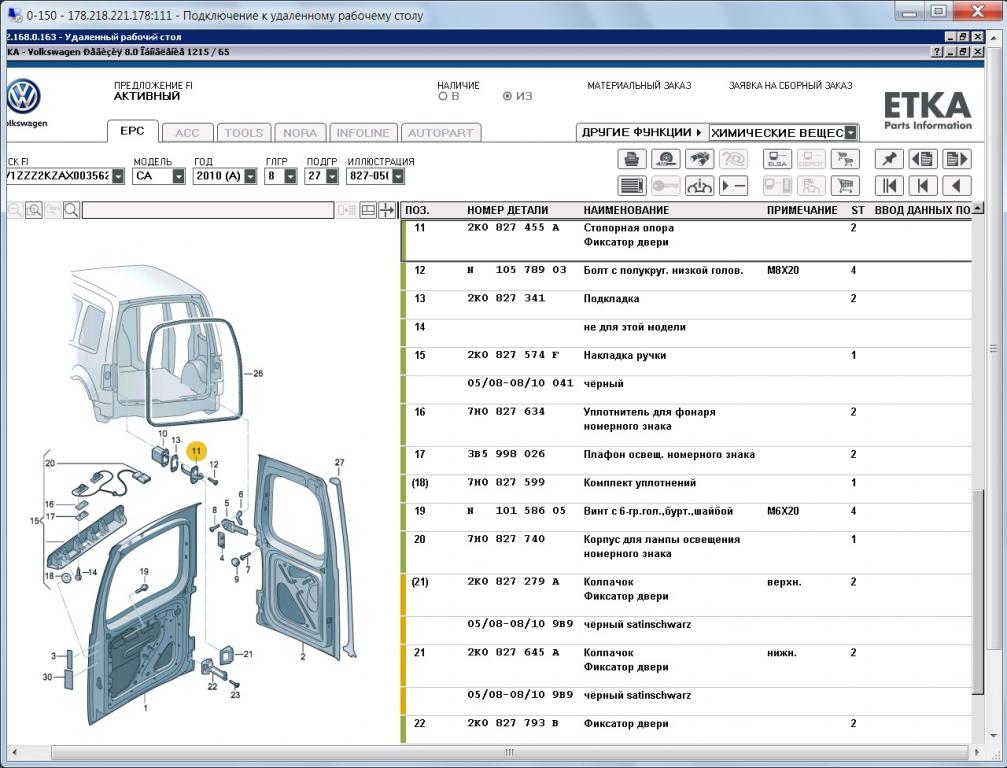Open the МОДЕЛЬ dropdown showing CA

pyautogui.click(x=179, y=176)
